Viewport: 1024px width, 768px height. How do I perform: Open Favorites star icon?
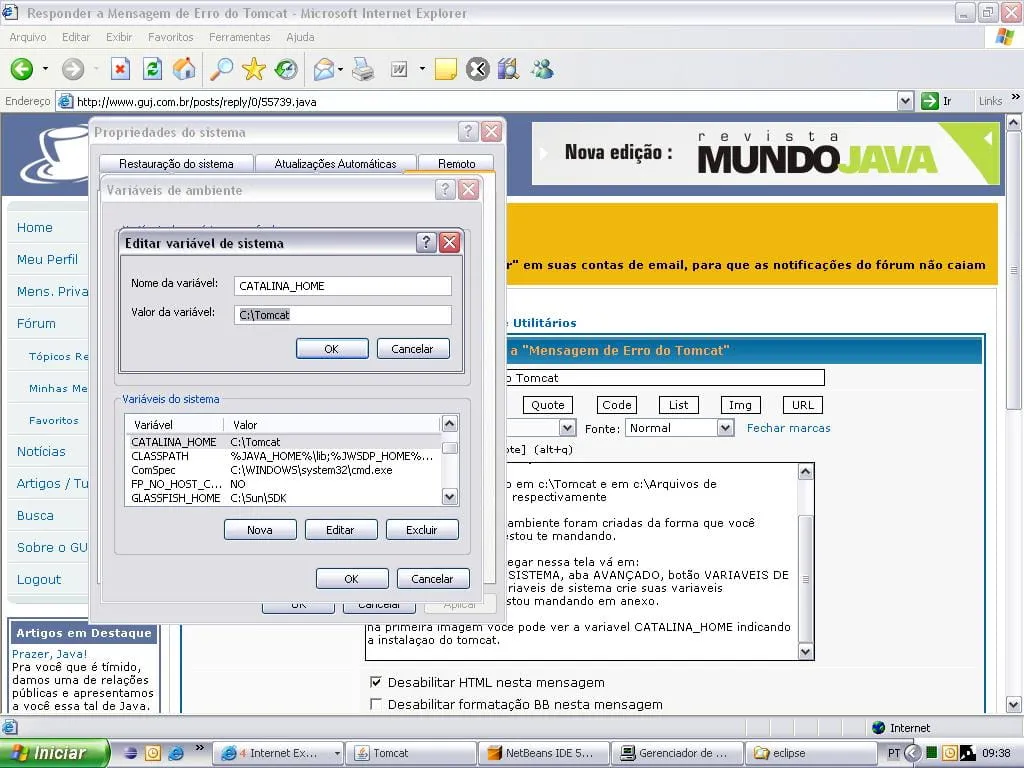click(253, 69)
